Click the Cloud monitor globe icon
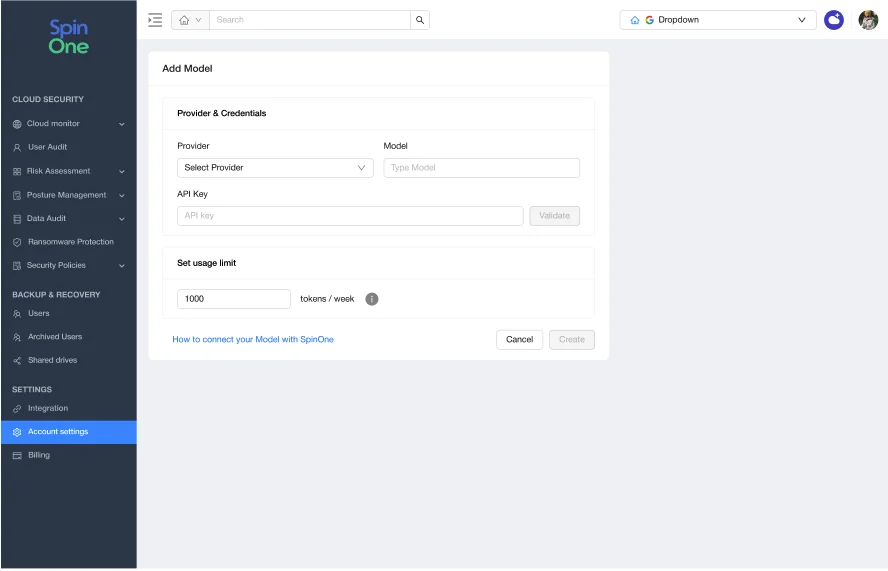Viewport: 888px width, 571px height. [x=17, y=124]
